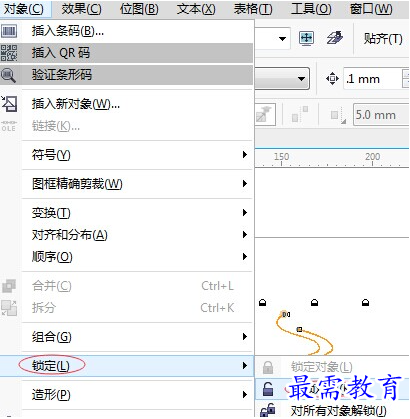The width and height of the screenshot is (410, 419).
Task: Click the right locked handle above curve
Action: pos(365,303)
